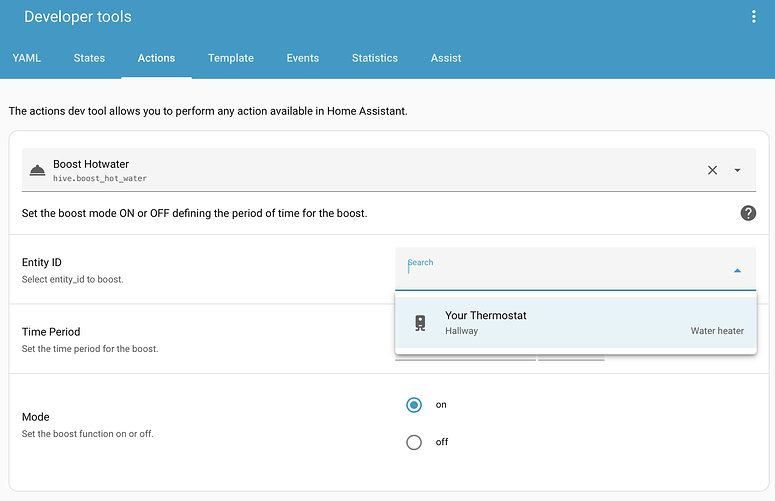This screenshot has width=775, height=501.
Task: Click the Time Period field label
Action: [x=51, y=332]
